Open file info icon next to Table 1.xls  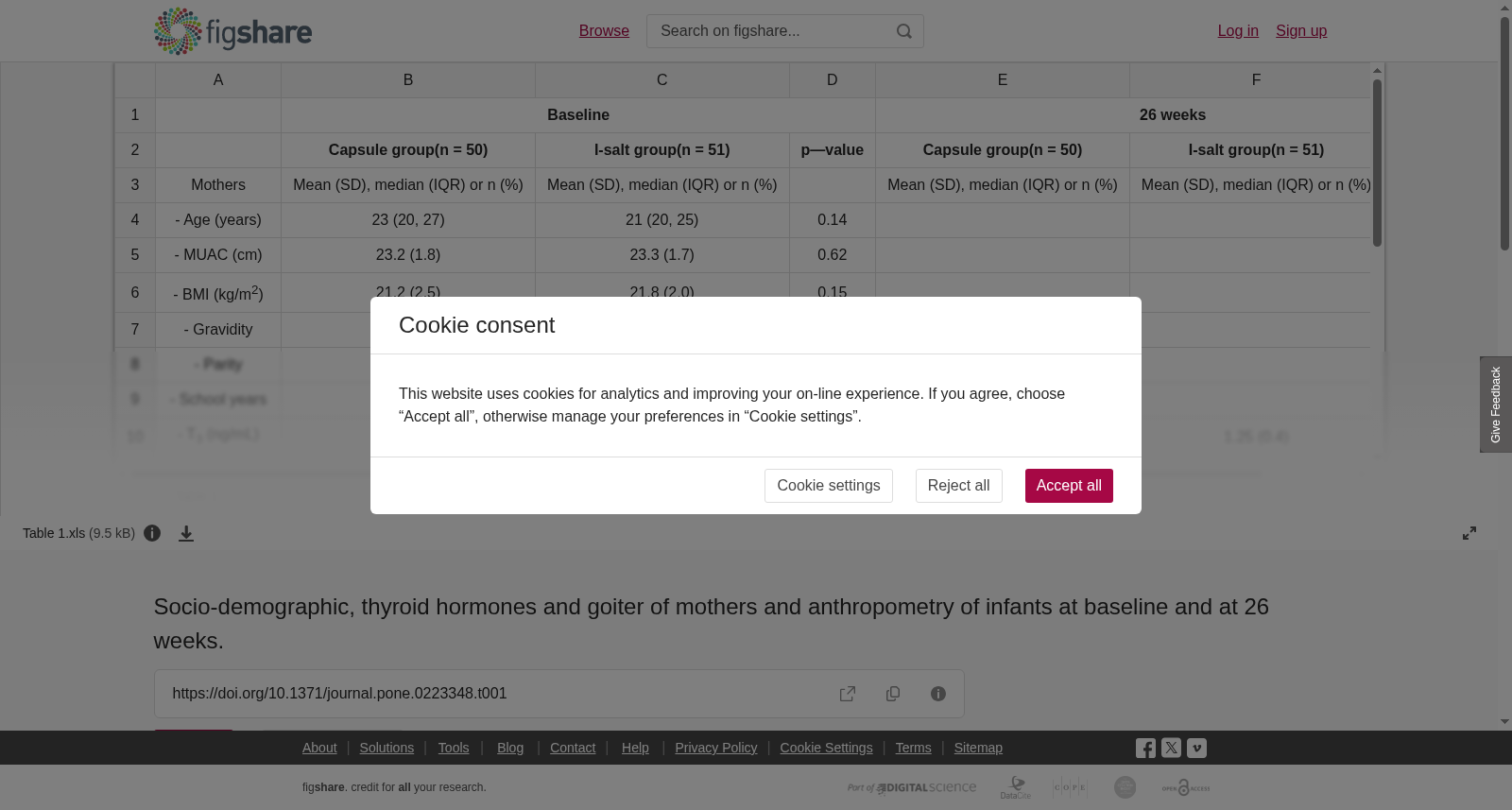click(152, 533)
